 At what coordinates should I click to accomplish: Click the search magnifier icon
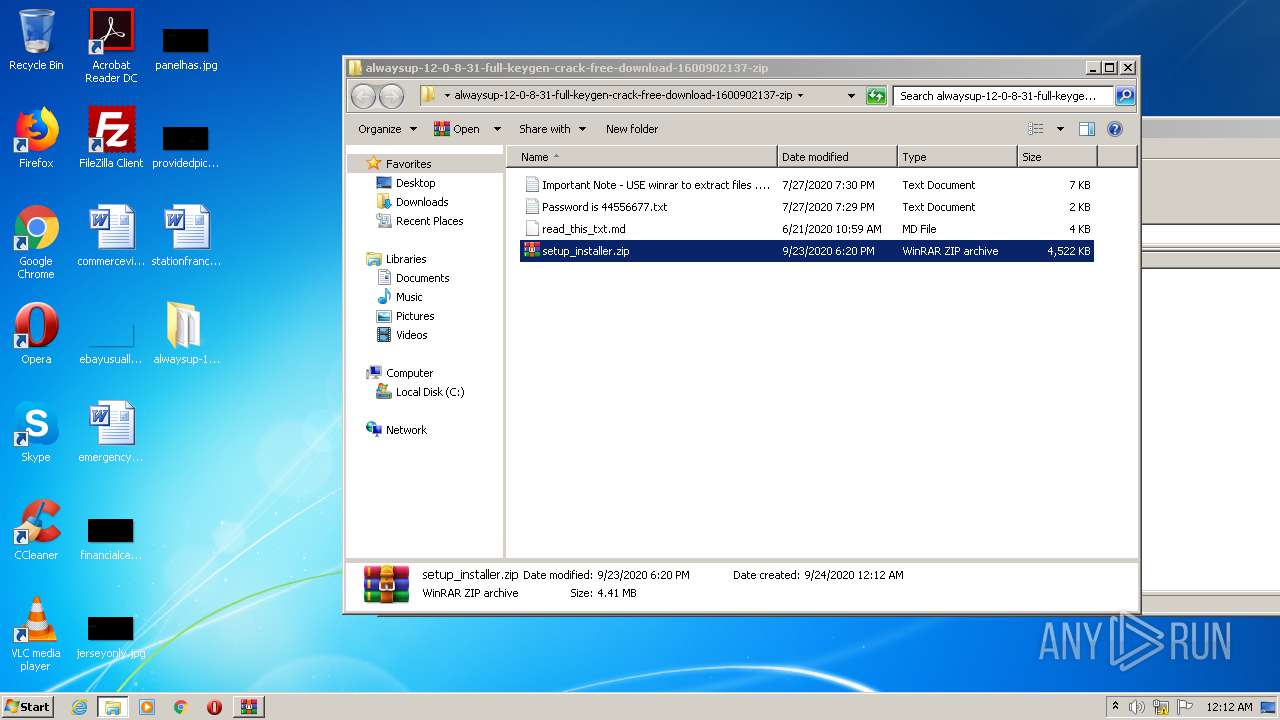pos(1125,96)
